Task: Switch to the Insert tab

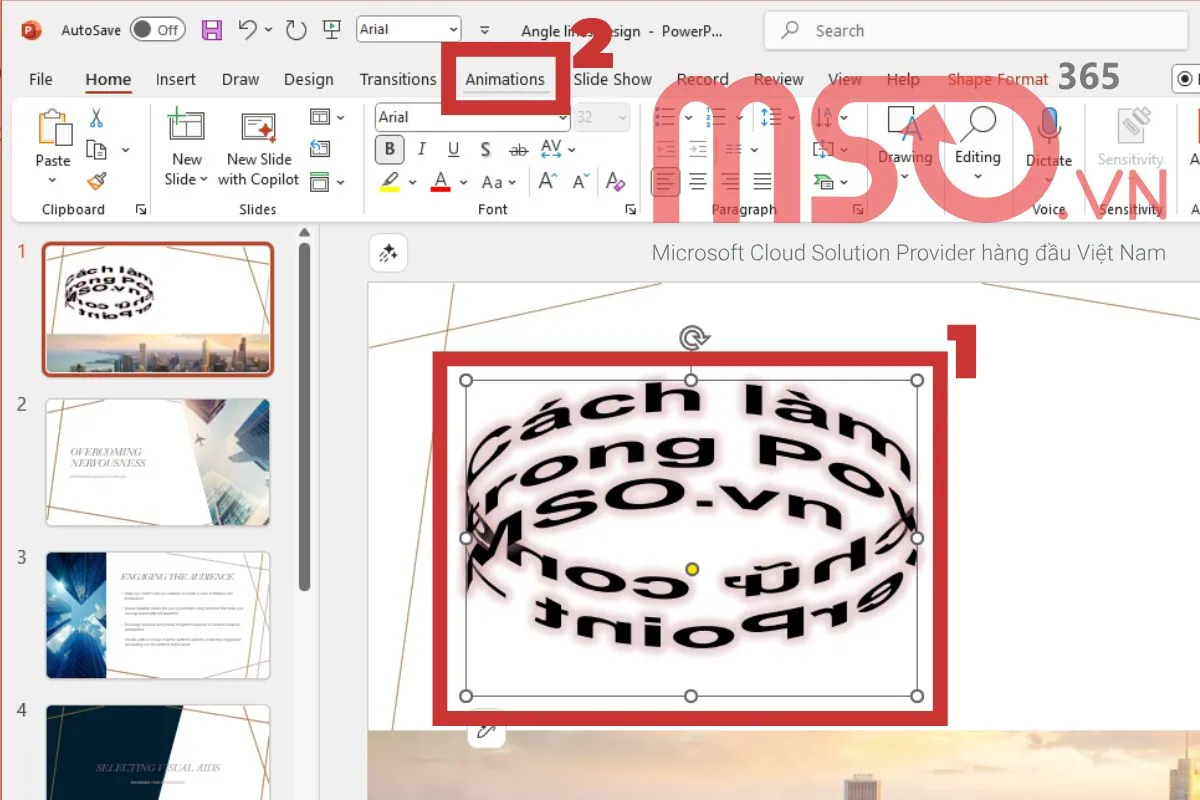Action: (176, 79)
